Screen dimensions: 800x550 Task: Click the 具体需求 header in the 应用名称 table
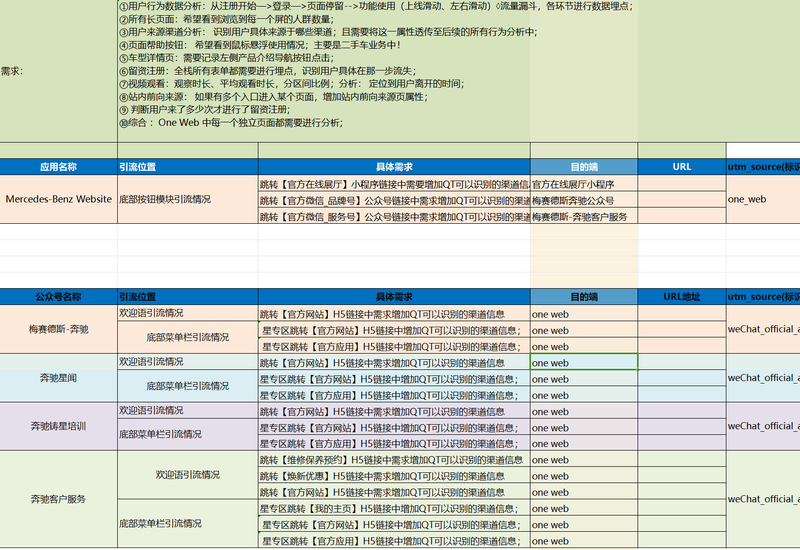coord(394,167)
